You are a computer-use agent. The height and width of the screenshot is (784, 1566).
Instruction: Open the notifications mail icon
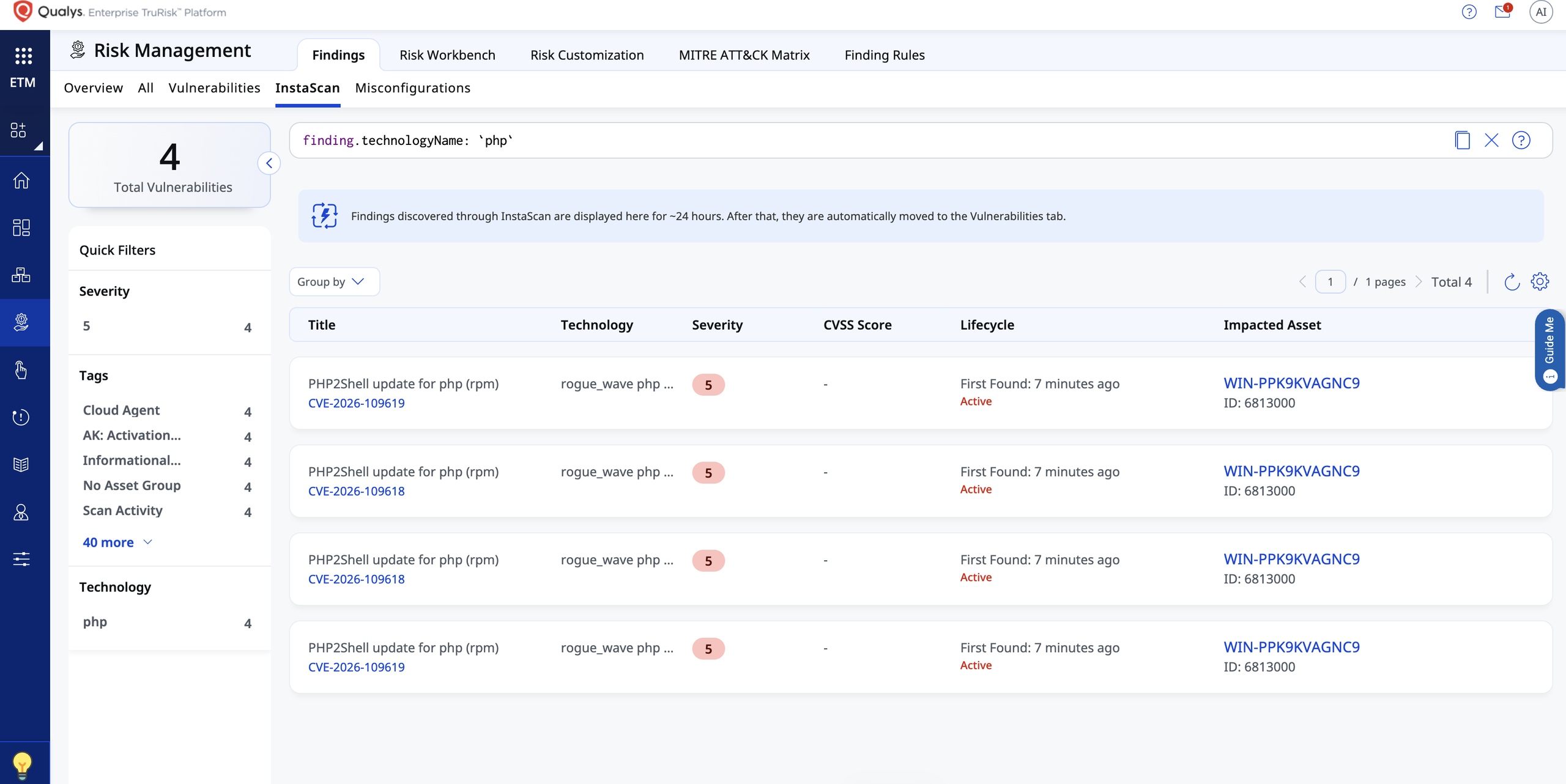click(1502, 12)
